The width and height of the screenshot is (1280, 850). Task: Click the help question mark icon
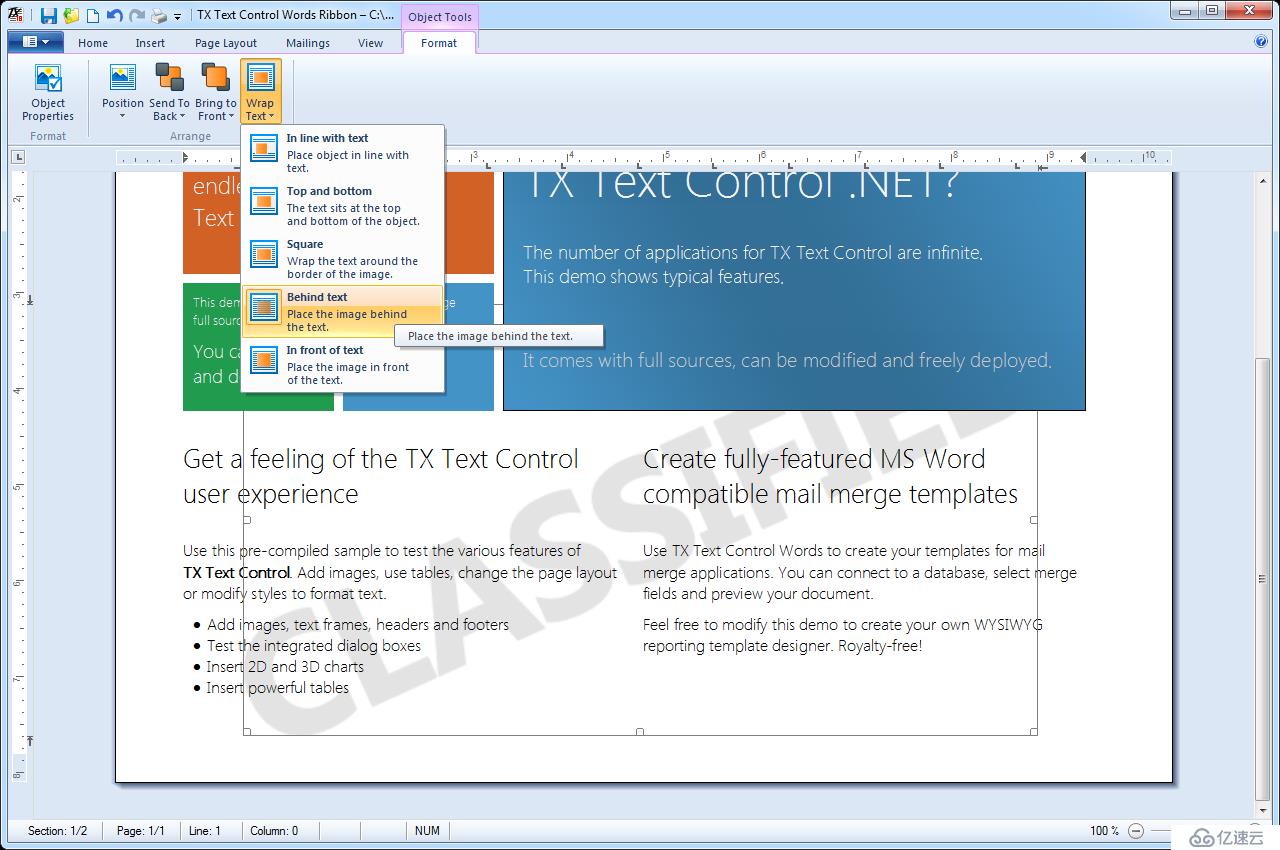click(x=1261, y=42)
